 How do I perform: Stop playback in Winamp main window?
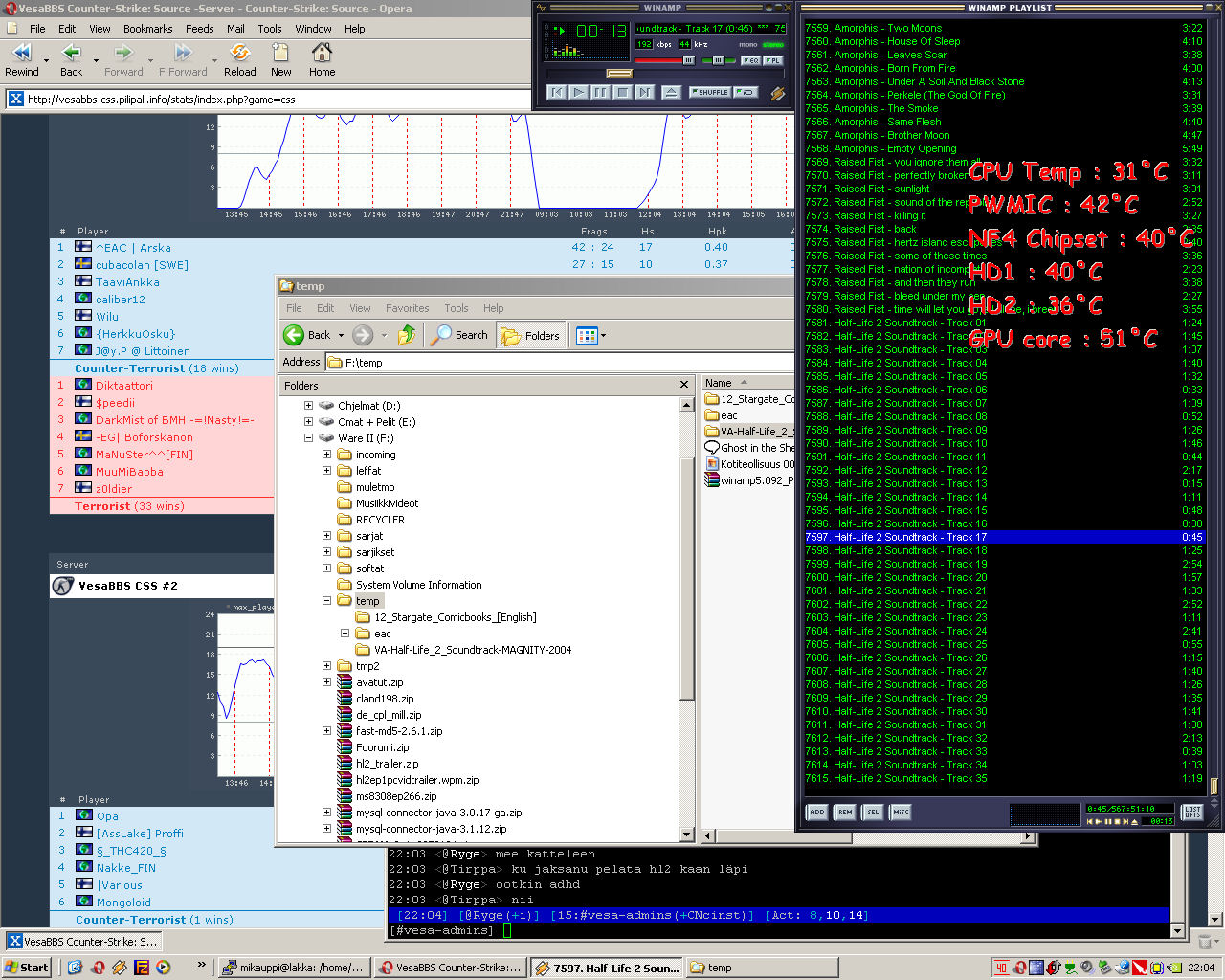tap(623, 93)
